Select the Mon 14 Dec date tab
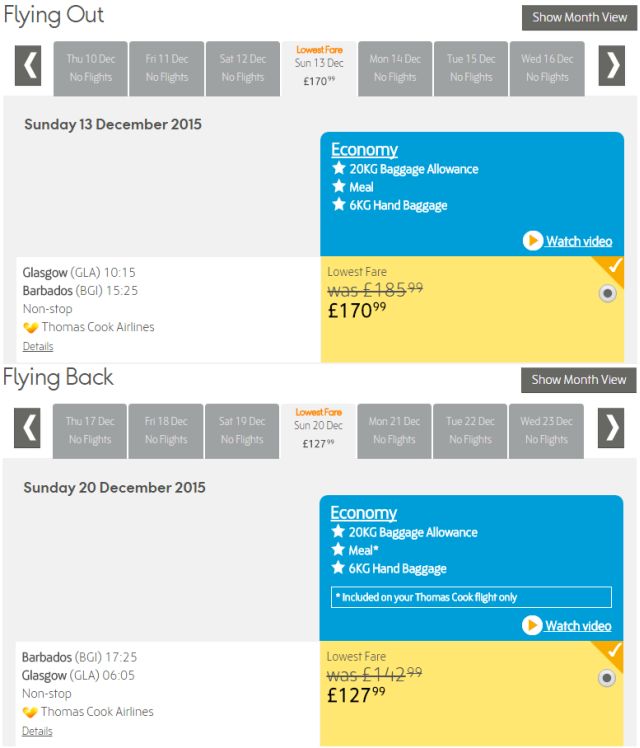 click(395, 68)
